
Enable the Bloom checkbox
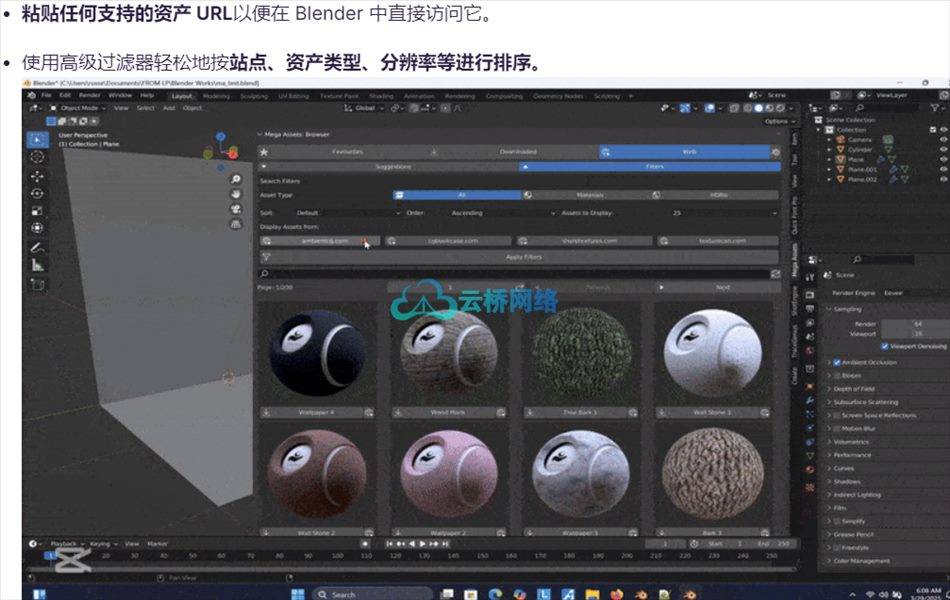[837, 376]
